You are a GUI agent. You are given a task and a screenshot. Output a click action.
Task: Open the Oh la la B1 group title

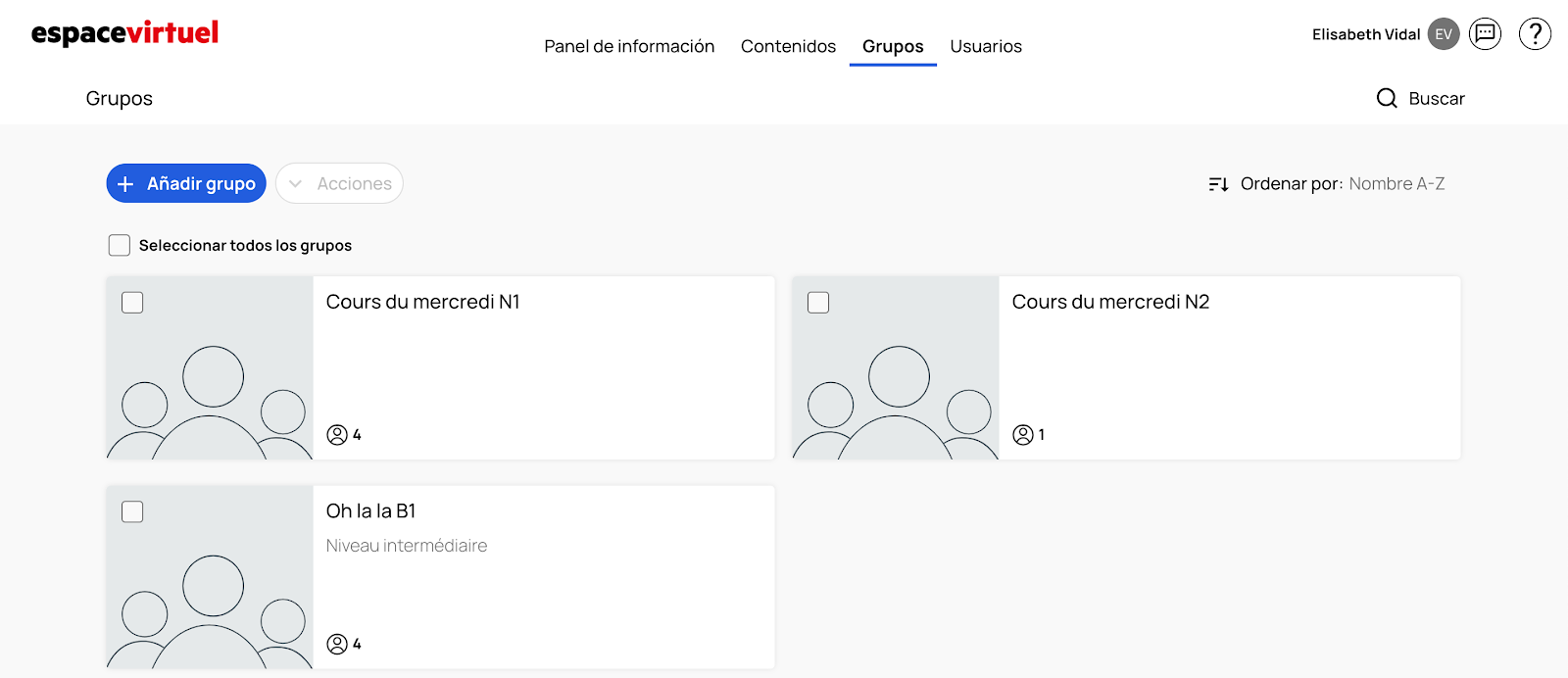(x=370, y=511)
